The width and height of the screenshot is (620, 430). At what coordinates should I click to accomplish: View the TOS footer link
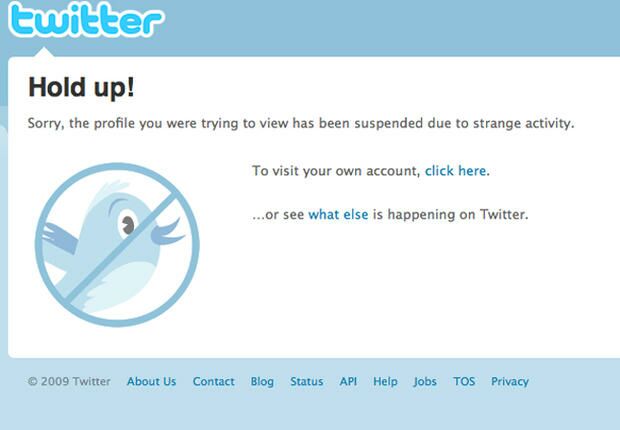464,381
